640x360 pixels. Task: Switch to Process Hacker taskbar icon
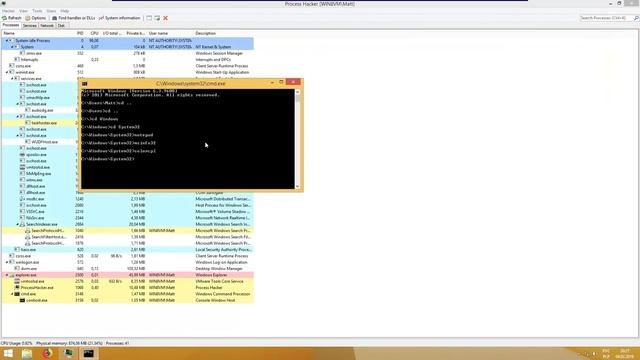(68, 353)
